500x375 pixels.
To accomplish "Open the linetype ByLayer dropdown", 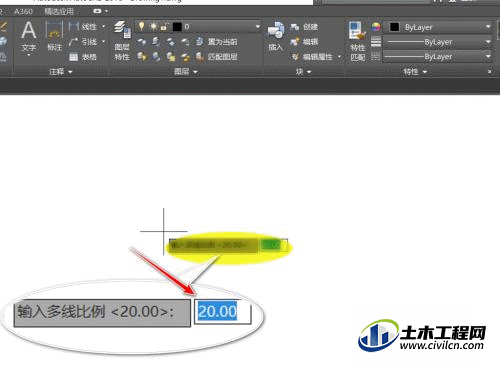I will coord(488,56).
